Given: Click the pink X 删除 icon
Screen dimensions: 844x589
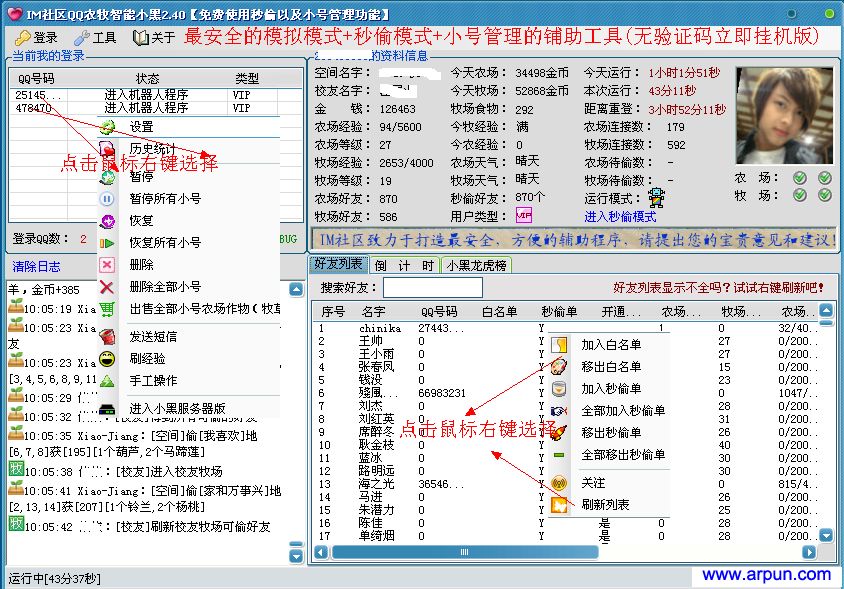Looking at the screenshot, I should click(107, 265).
